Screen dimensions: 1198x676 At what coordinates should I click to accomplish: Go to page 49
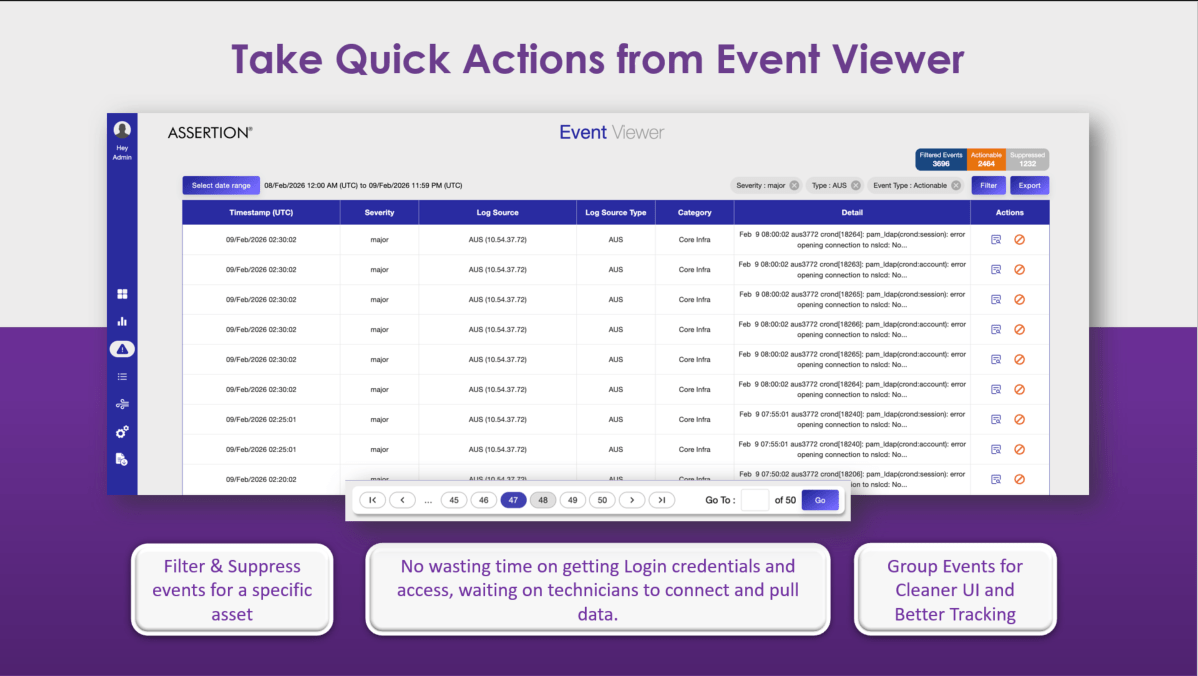click(x=573, y=500)
